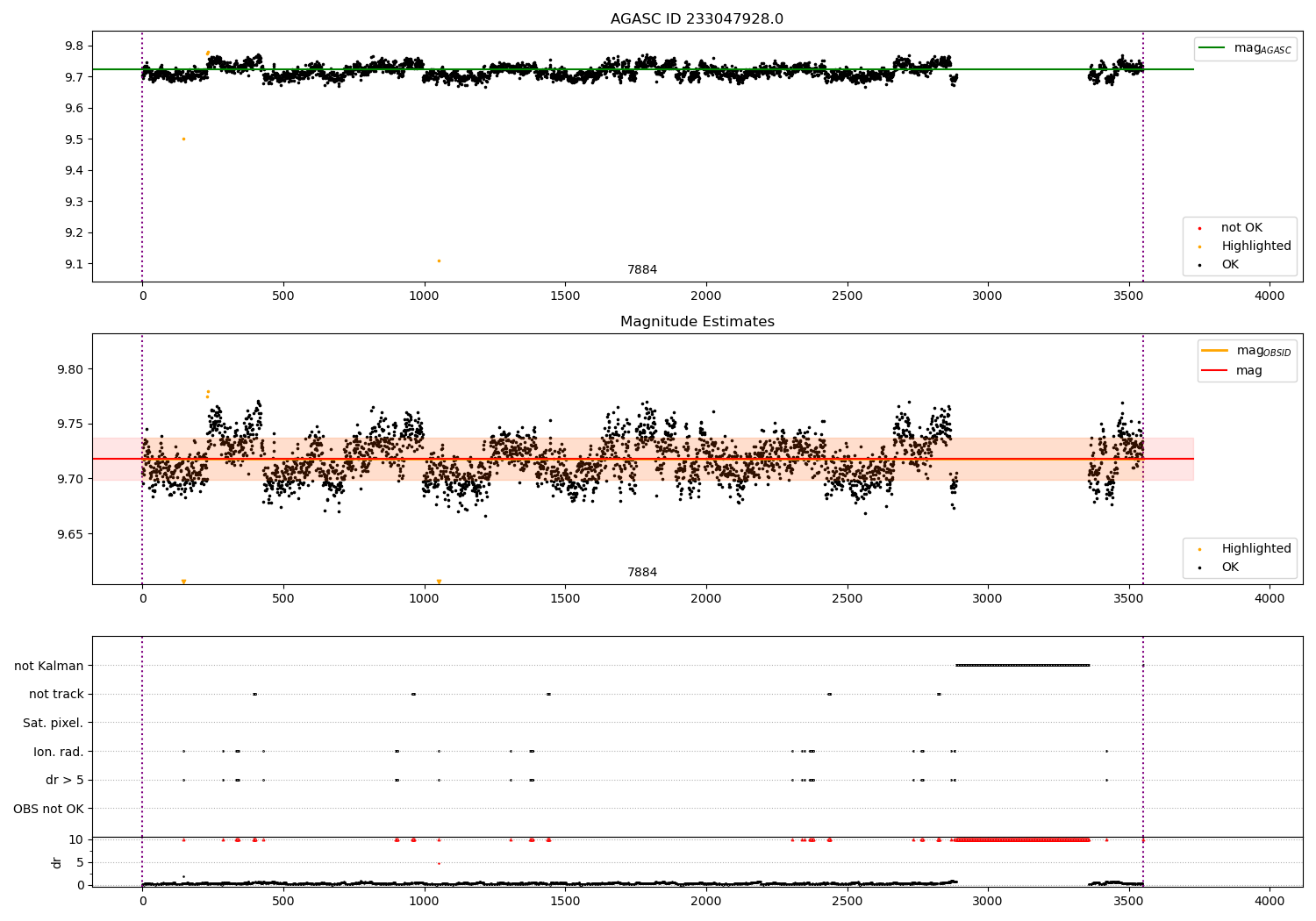Click the "3000" x-tick of the top panel
The width and height of the screenshot is (1316, 921).
pos(988,296)
